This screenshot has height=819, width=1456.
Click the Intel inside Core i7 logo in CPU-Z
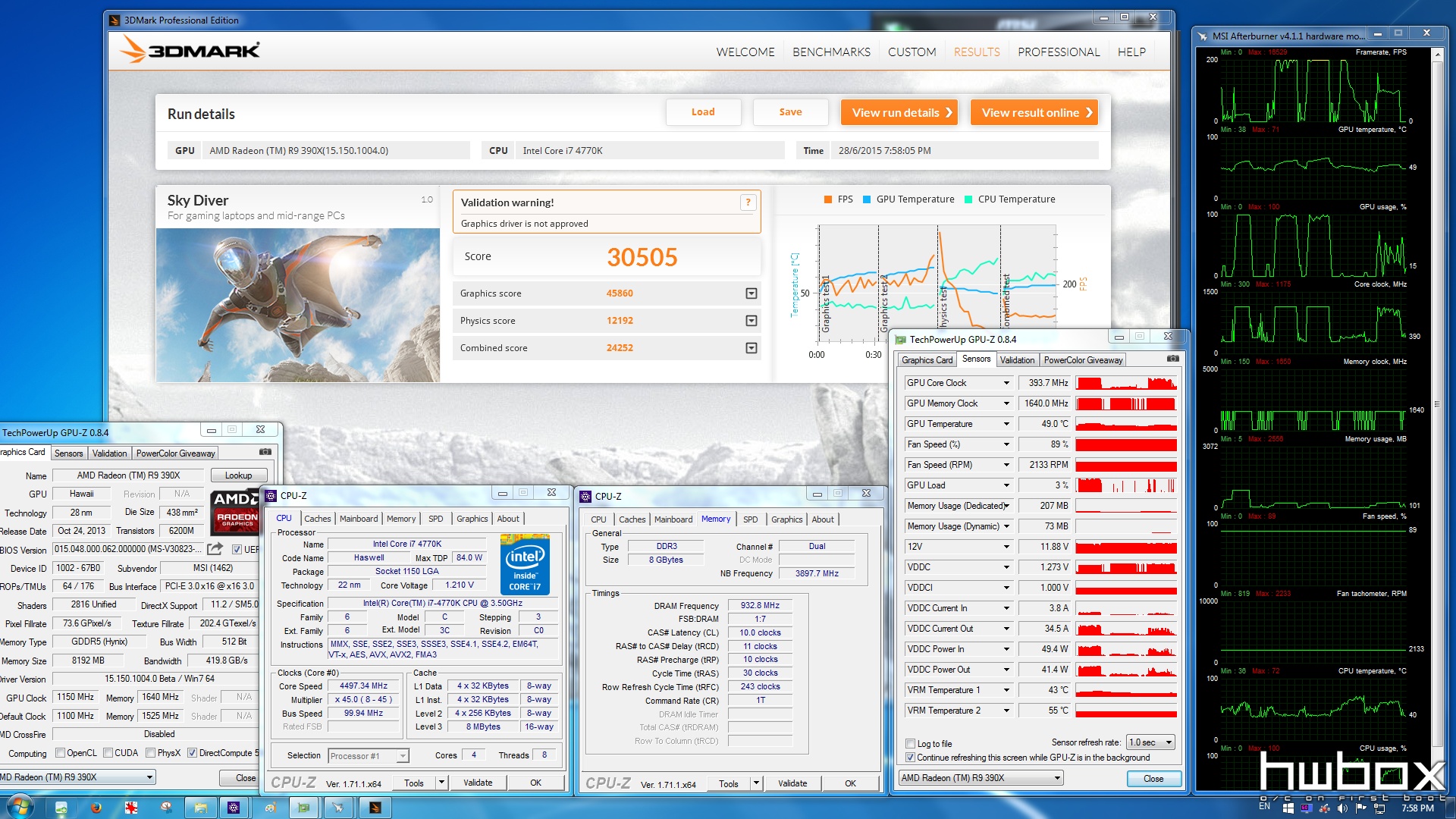pos(525,565)
